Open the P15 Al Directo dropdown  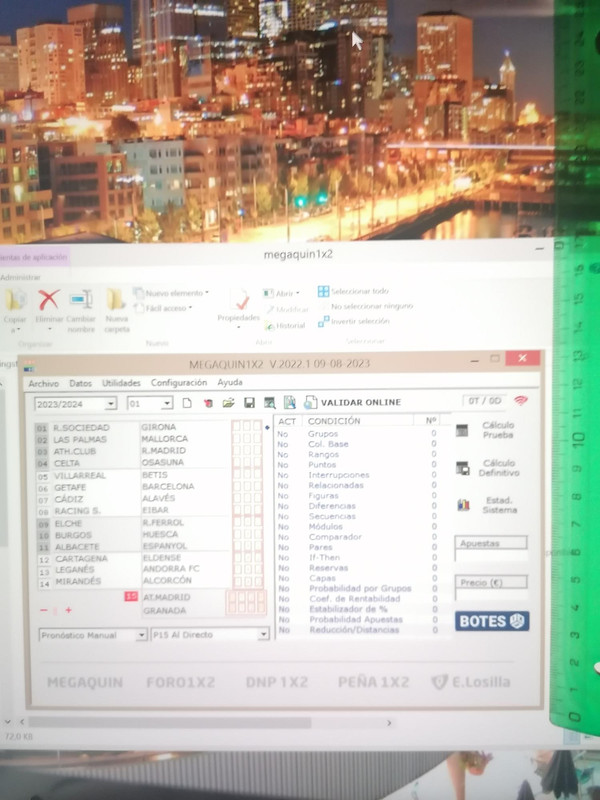point(263,635)
